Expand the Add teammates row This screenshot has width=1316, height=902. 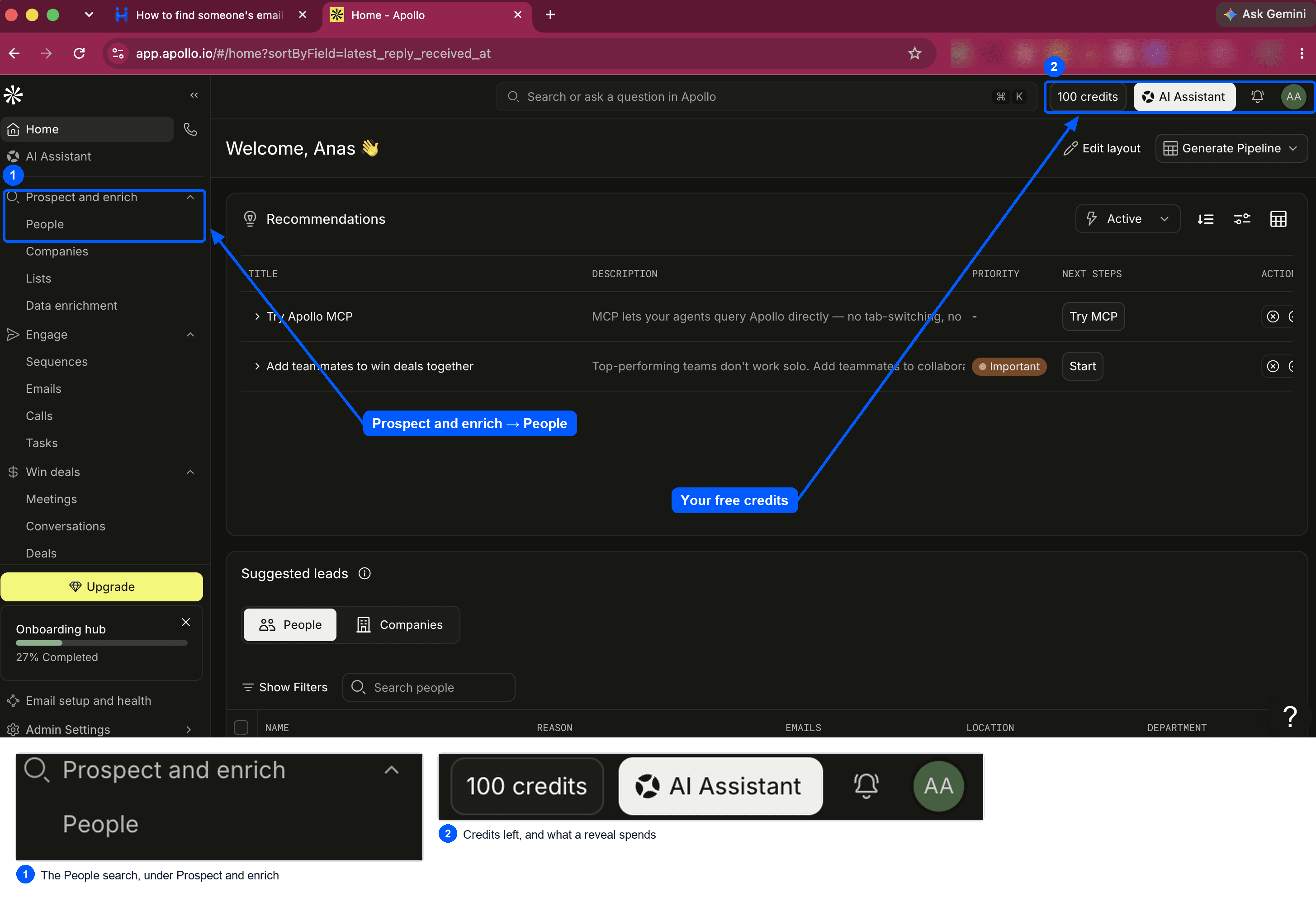[257, 366]
